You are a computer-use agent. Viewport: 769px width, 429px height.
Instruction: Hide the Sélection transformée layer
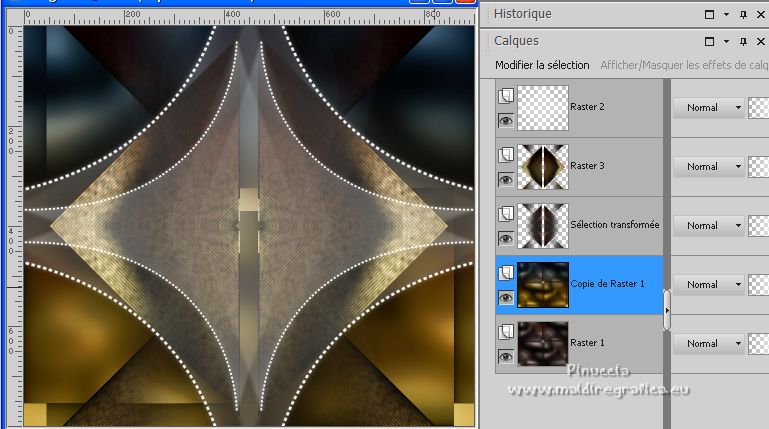[x=506, y=239]
